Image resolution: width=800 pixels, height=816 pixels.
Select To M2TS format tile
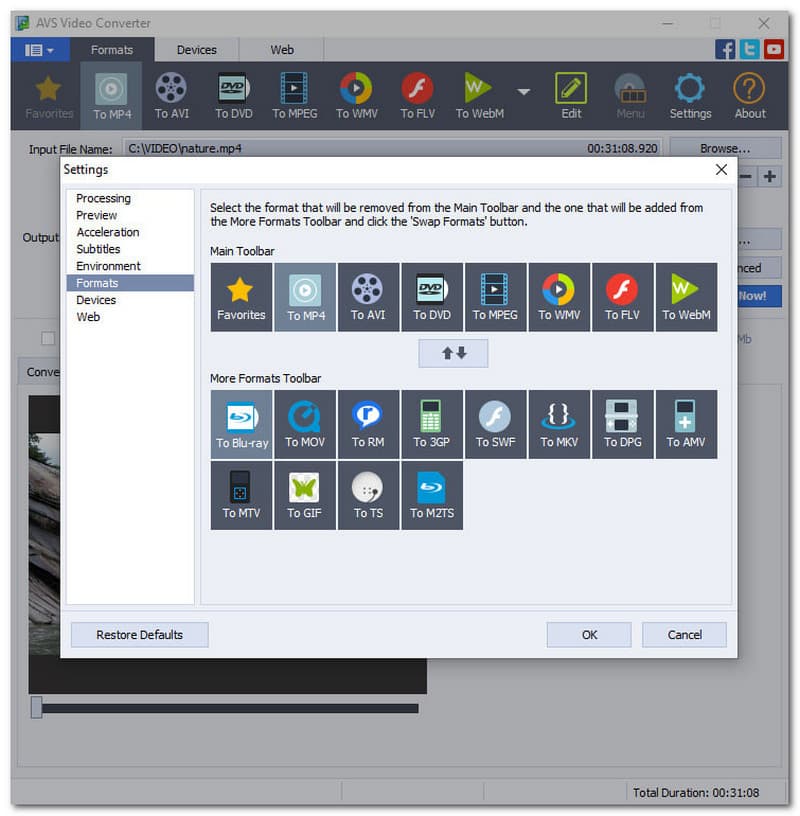pos(432,495)
